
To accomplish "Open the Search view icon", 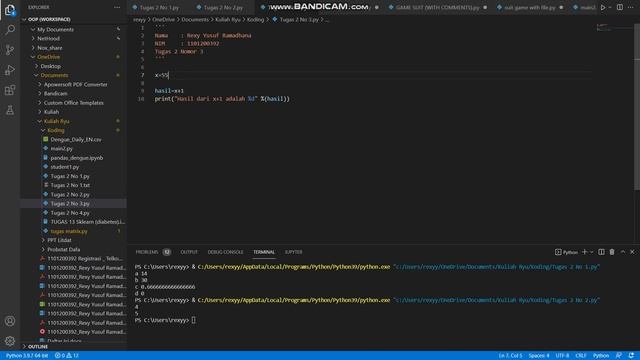I will (10, 29).
